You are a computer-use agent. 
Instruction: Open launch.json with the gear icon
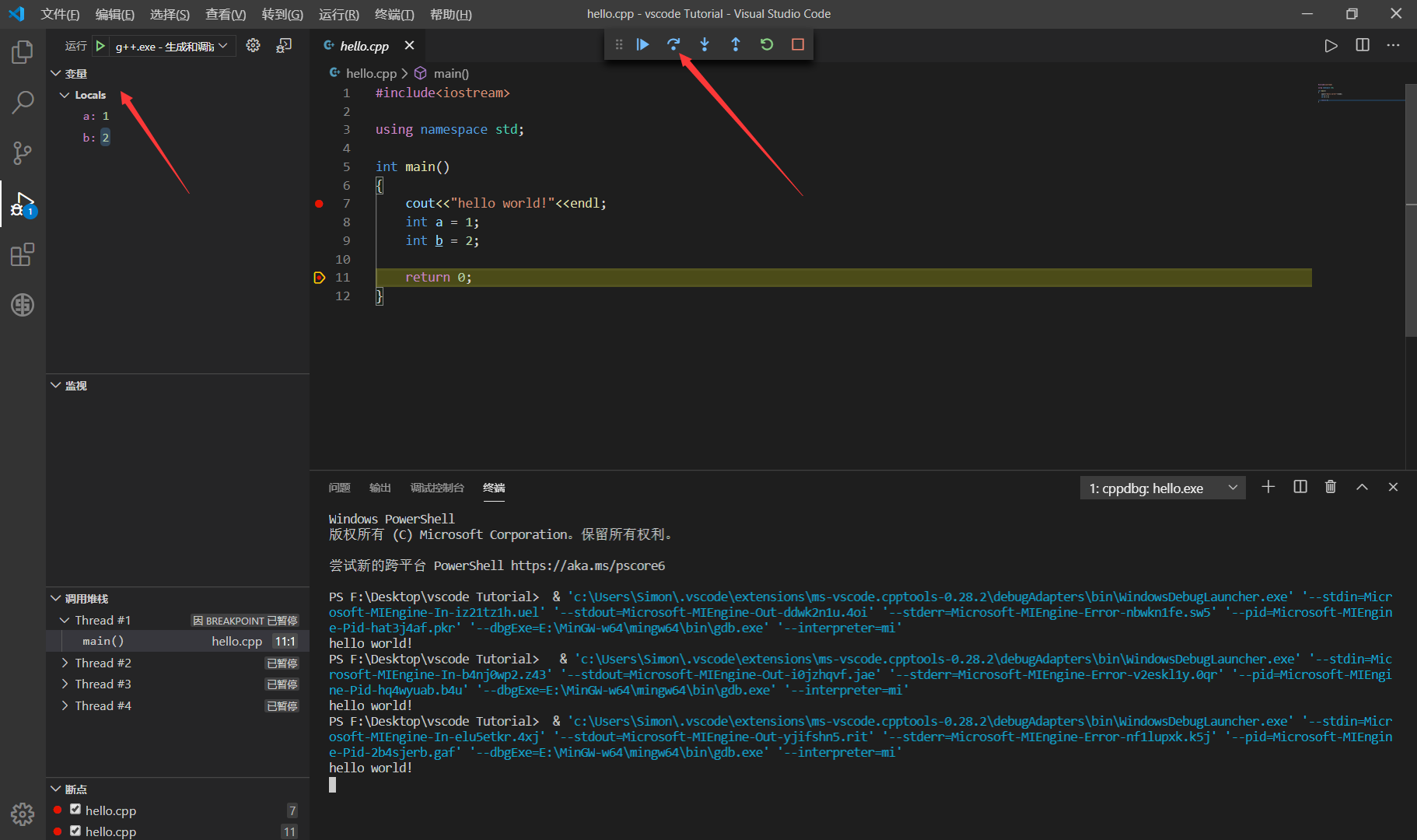tap(254, 45)
